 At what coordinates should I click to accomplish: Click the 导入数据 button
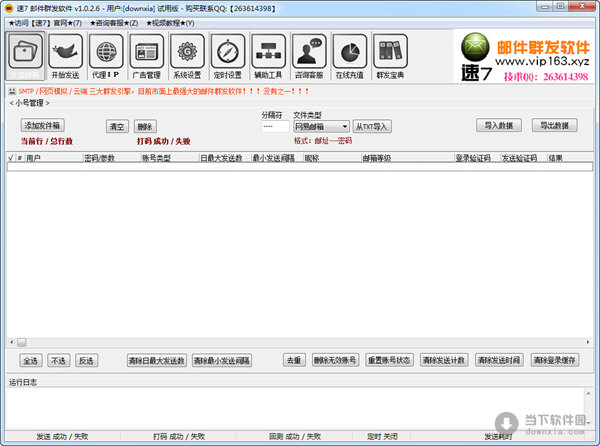[499, 125]
